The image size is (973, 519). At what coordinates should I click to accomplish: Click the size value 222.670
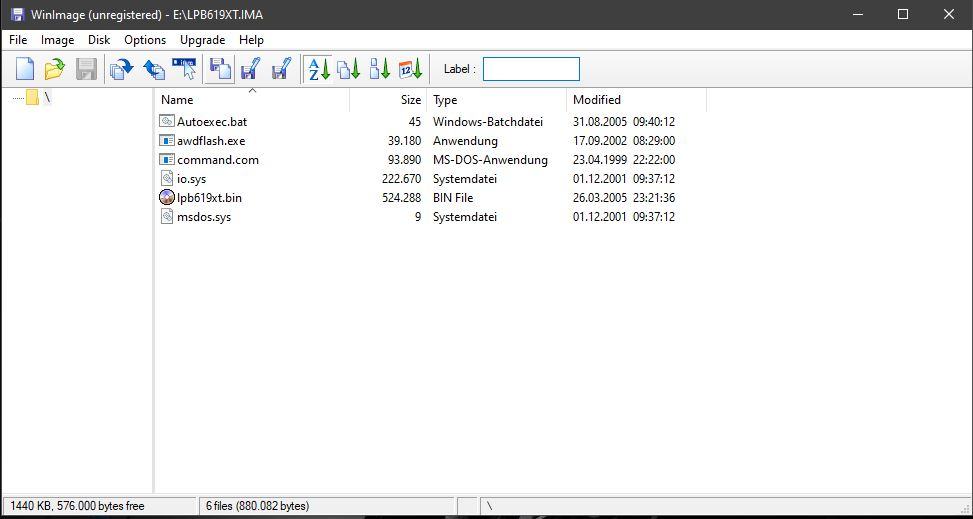tap(401, 179)
